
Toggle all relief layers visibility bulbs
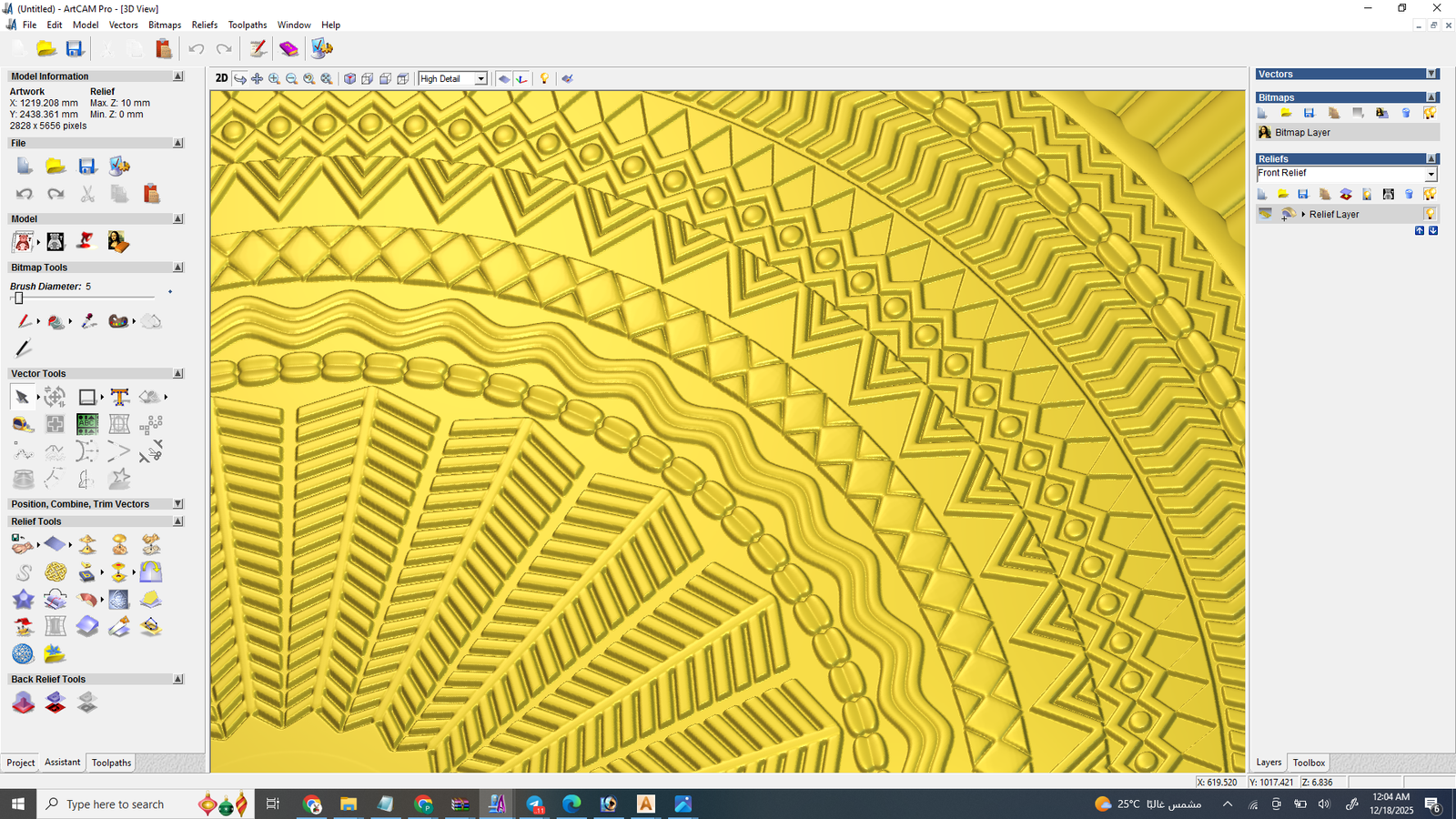(x=1430, y=194)
